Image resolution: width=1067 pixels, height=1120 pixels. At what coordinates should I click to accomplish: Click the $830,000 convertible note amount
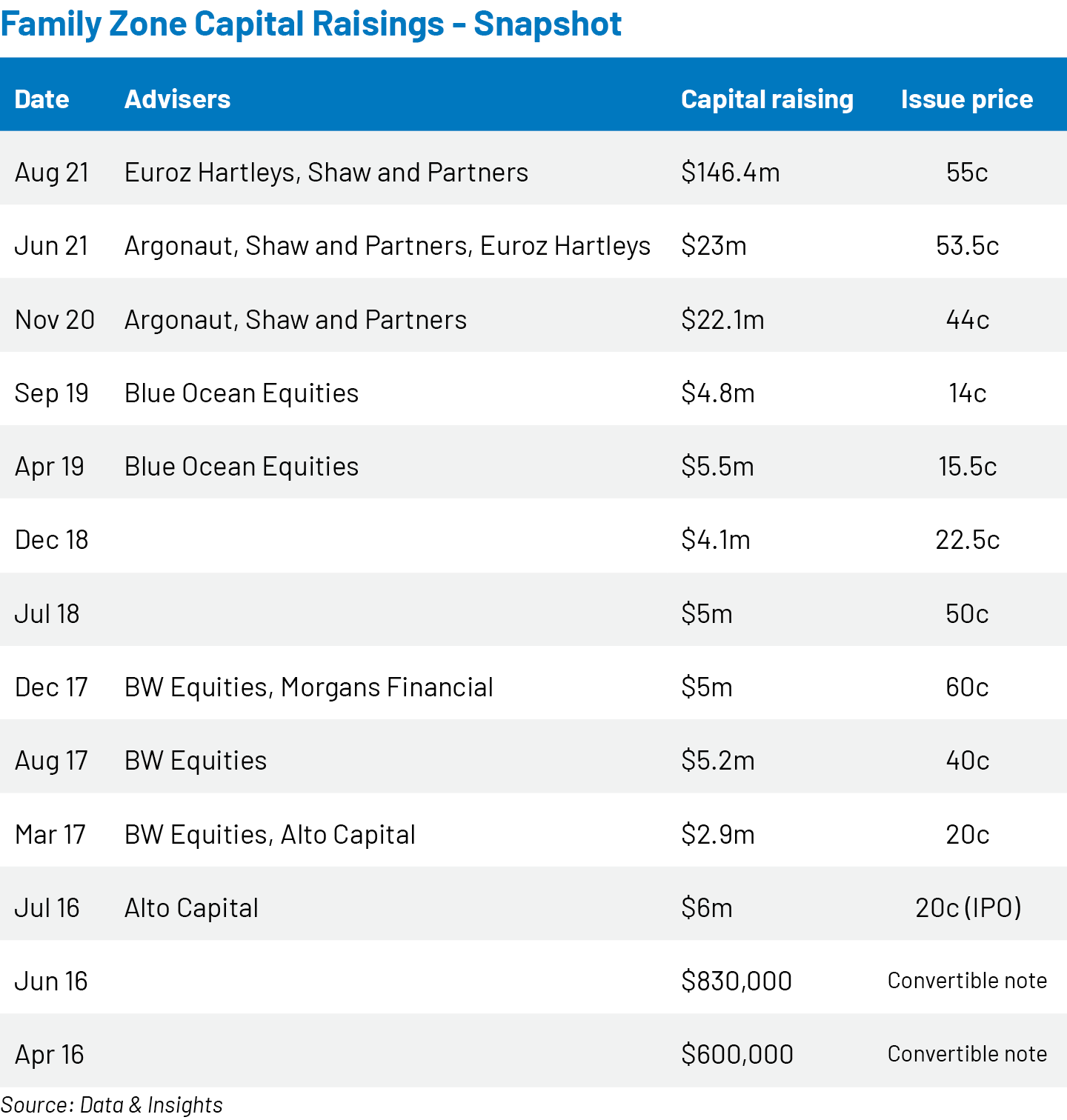[x=737, y=981]
